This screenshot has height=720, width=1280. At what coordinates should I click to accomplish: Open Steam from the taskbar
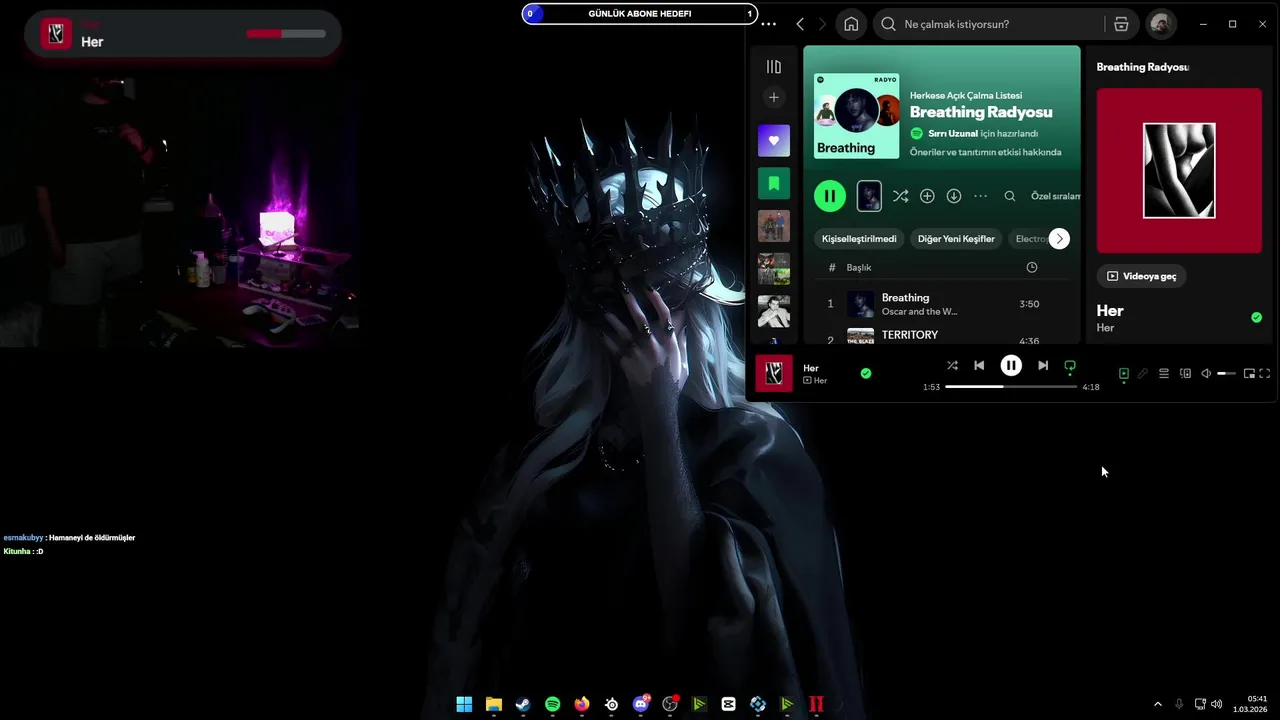(x=523, y=704)
